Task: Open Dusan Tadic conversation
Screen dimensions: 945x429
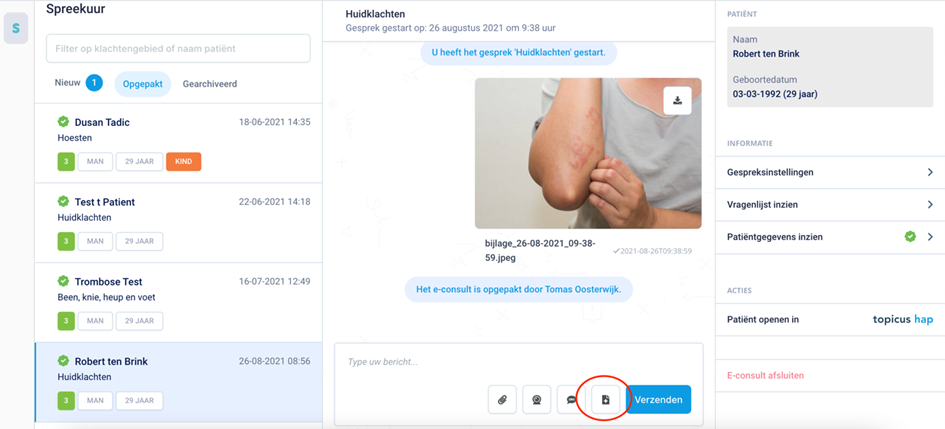Action: [179, 142]
